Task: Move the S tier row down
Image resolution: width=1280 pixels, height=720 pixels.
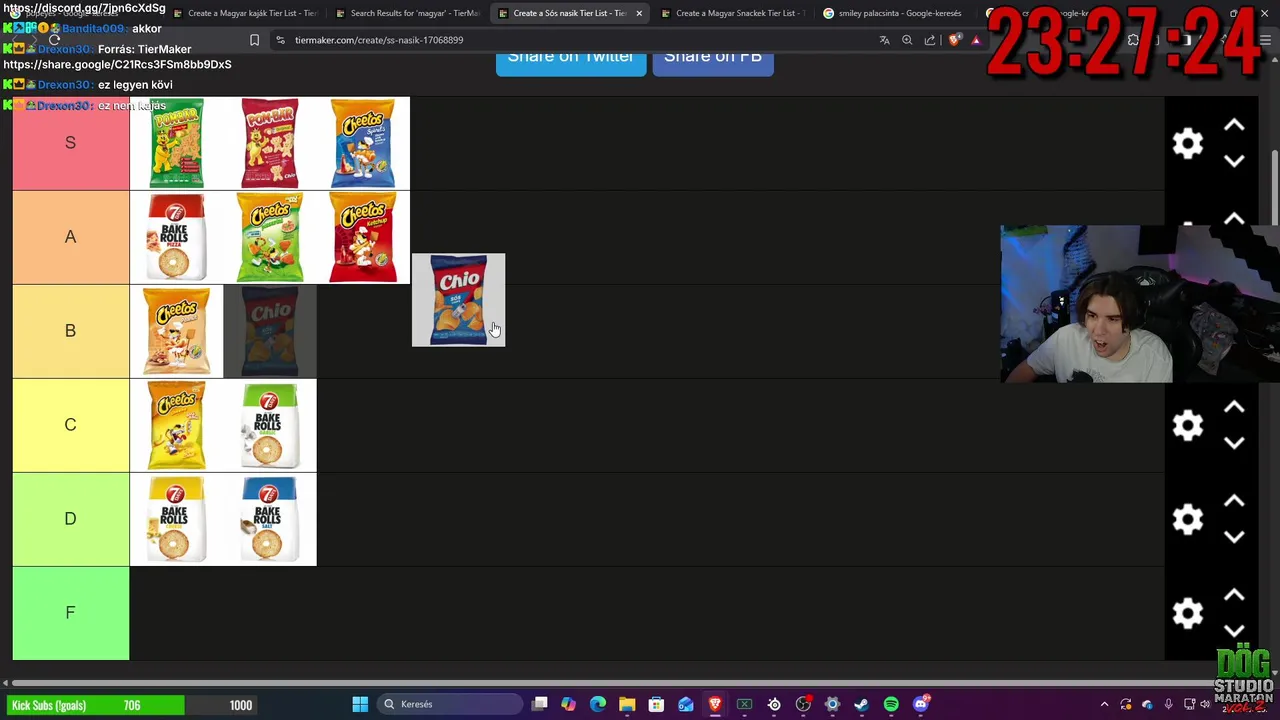Action: coord(1234,161)
